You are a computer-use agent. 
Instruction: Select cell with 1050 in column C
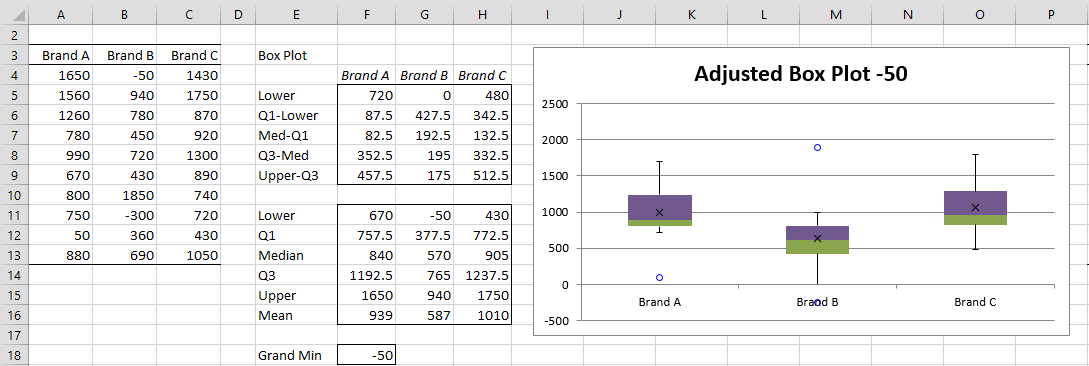tap(189, 256)
